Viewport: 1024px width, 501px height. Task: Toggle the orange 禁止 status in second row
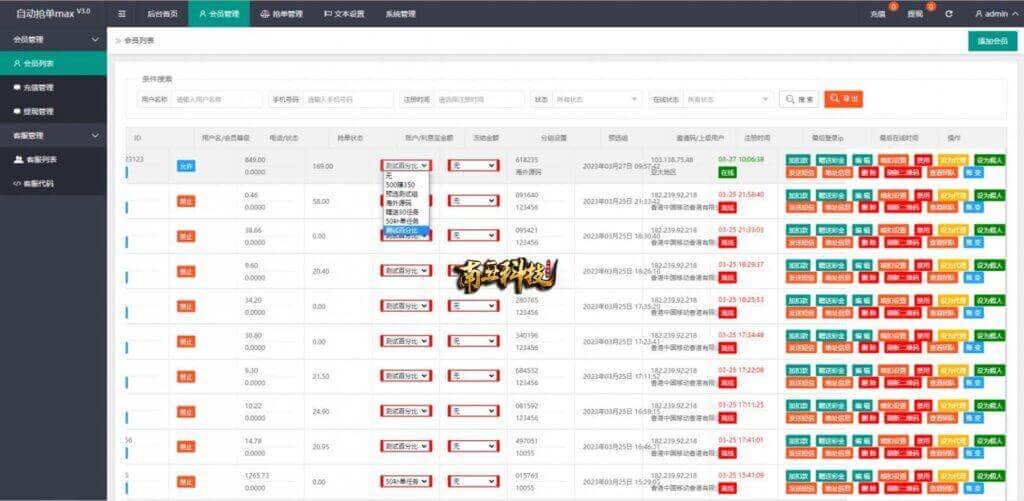pyautogui.click(x=186, y=201)
